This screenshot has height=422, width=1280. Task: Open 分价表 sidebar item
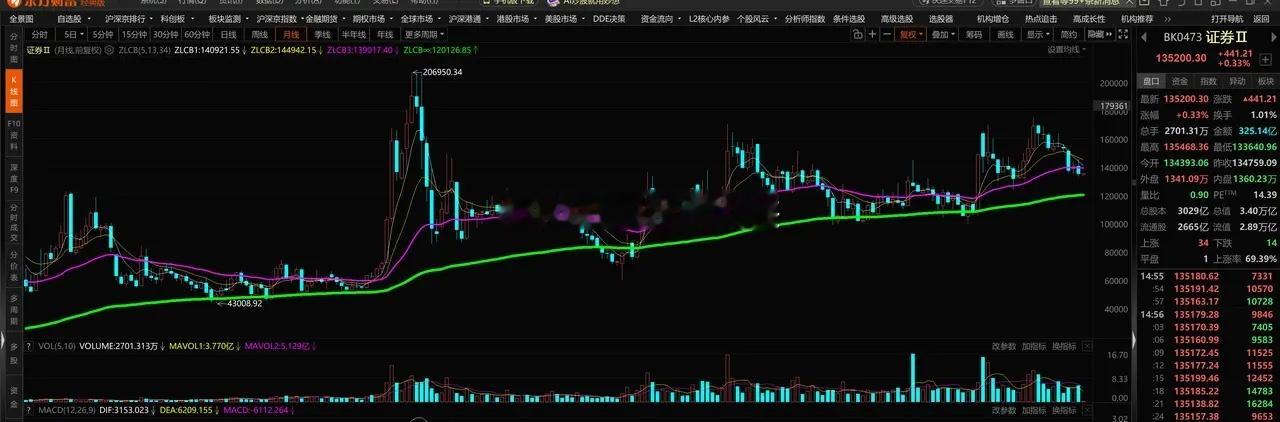point(14,268)
